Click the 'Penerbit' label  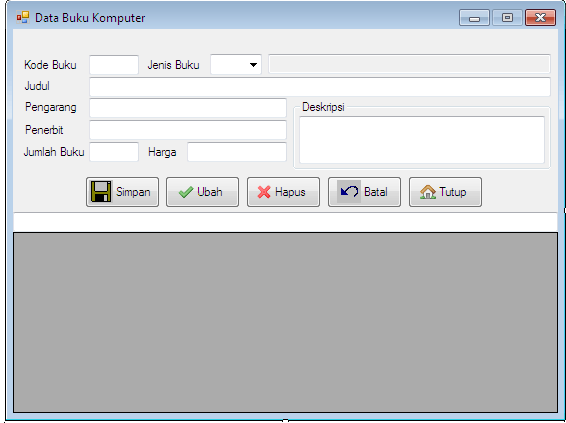[x=44, y=130]
